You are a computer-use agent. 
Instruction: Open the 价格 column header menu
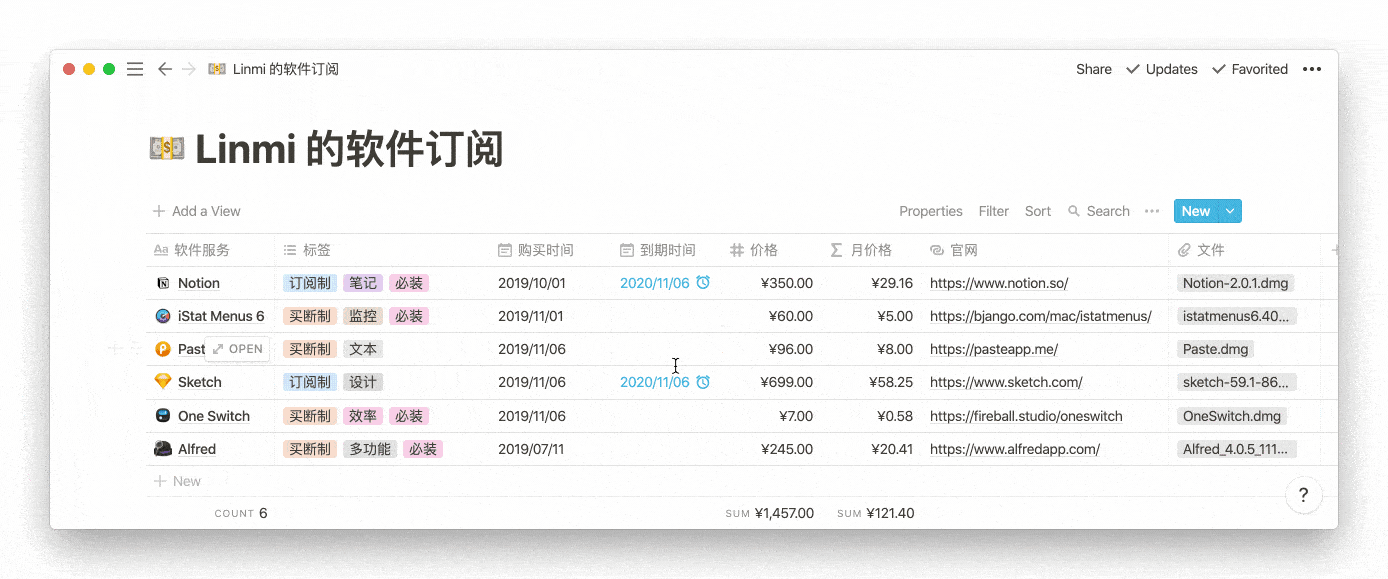(771, 250)
